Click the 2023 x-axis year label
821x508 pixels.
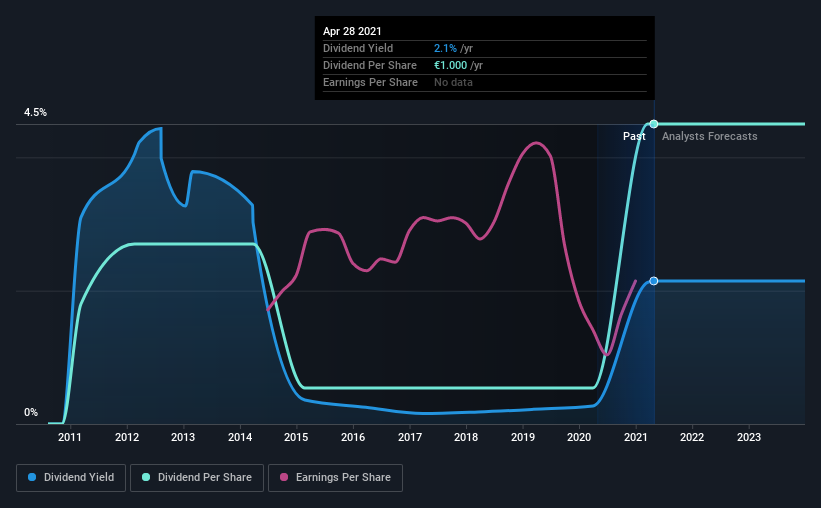tap(749, 437)
